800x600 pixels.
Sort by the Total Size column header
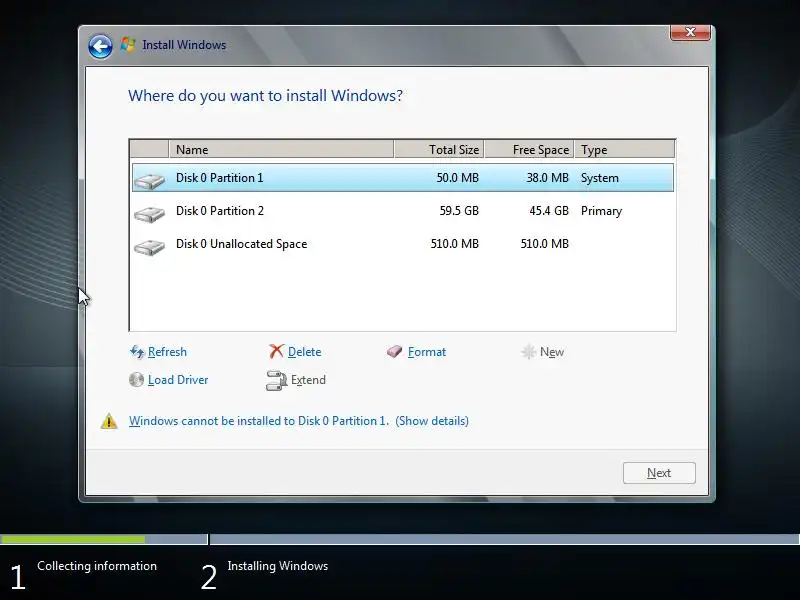(439, 149)
